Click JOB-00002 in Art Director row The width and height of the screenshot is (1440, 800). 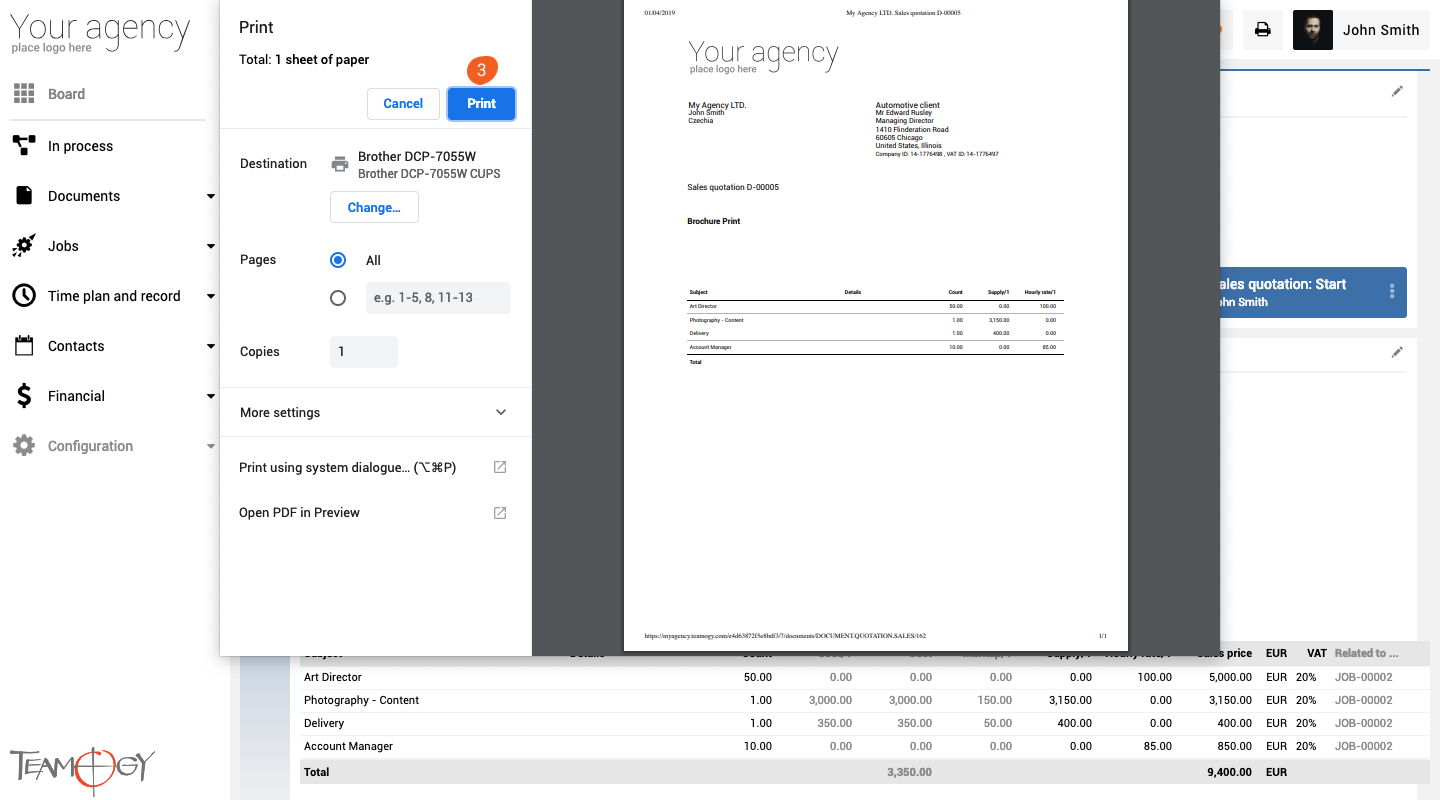coord(1363,677)
